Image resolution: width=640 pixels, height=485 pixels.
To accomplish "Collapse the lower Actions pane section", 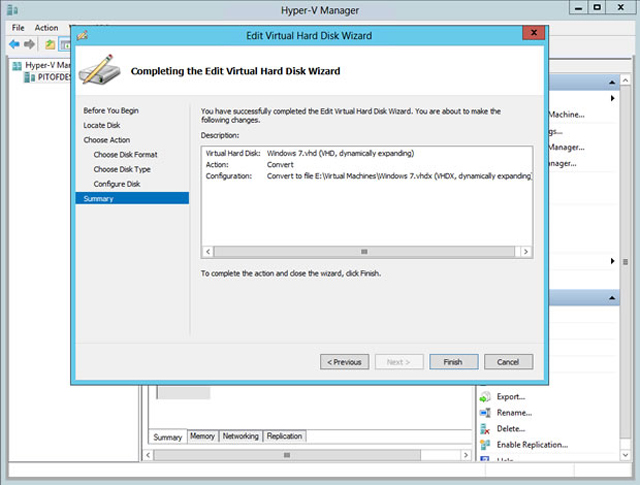I will click(612, 298).
